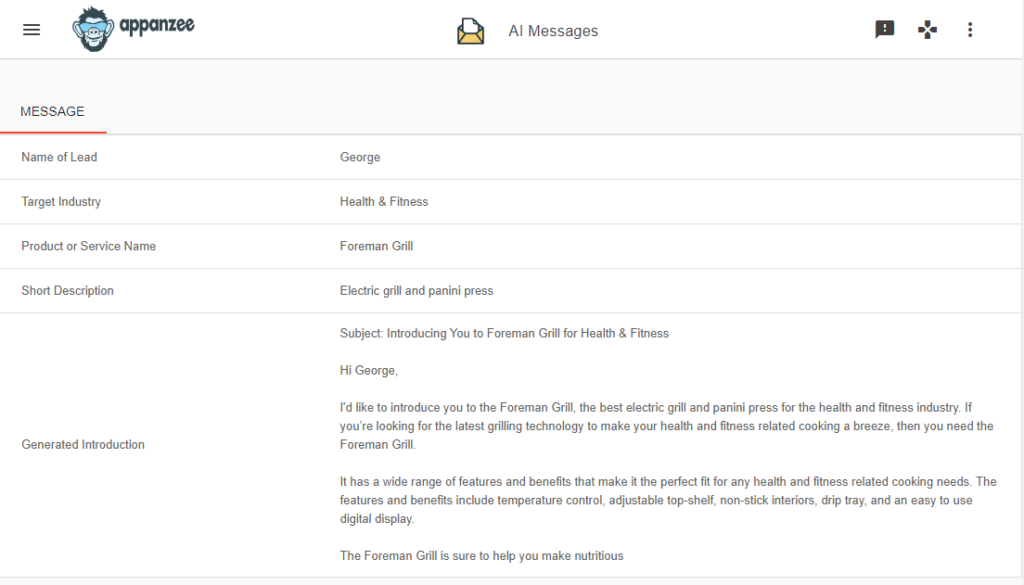Click the Appanzee monkey logo
The width and height of the screenshot is (1024, 585).
[93, 29]
